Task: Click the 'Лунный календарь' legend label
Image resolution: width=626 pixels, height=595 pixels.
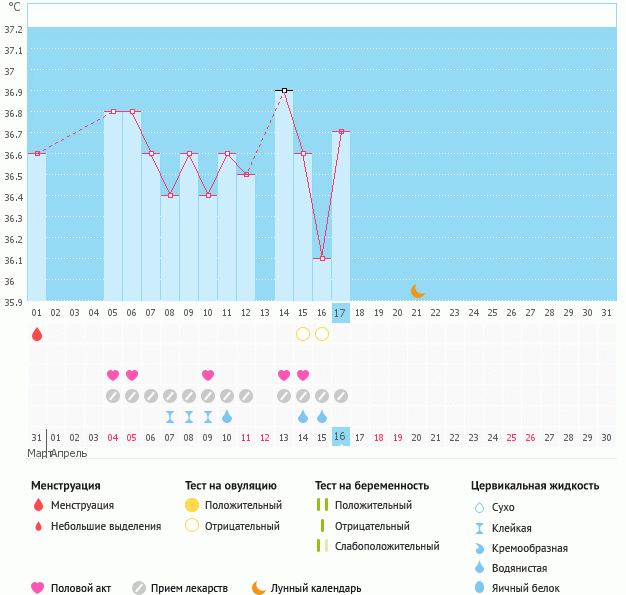Action: (317, 588)
